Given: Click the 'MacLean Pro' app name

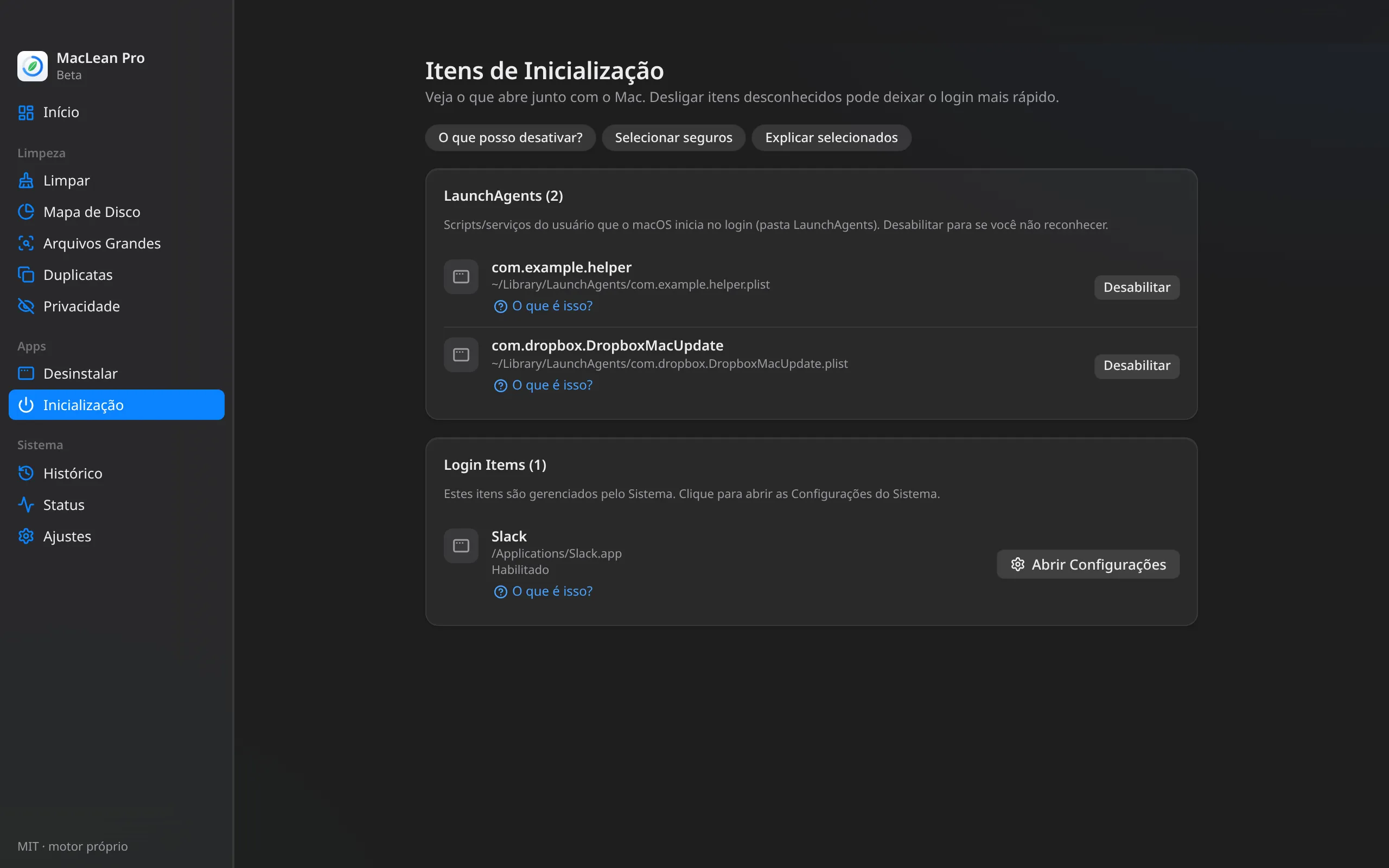Looking at the screenshot, I should click(x=100, y=58).
